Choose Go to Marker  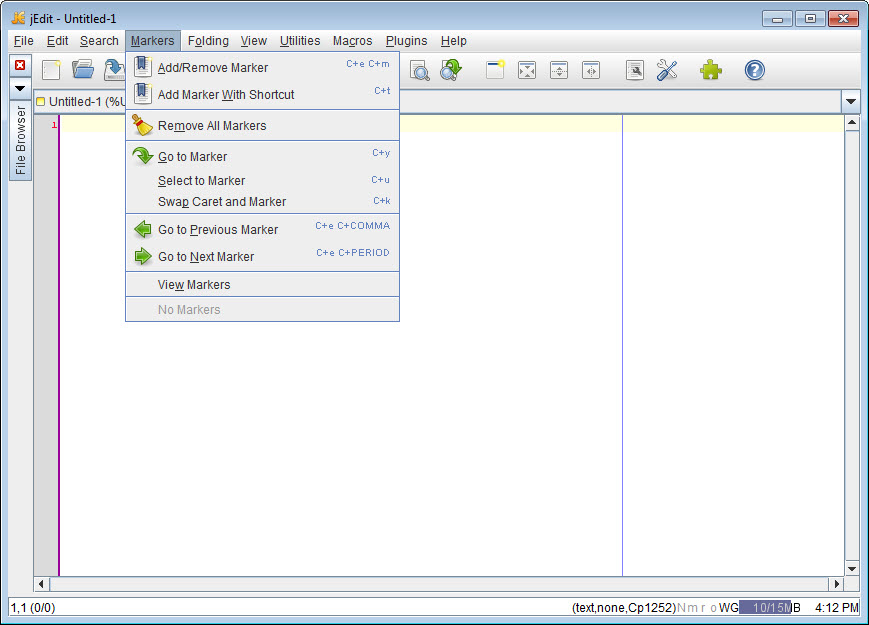pyautogui.click(x=263, y=157)
